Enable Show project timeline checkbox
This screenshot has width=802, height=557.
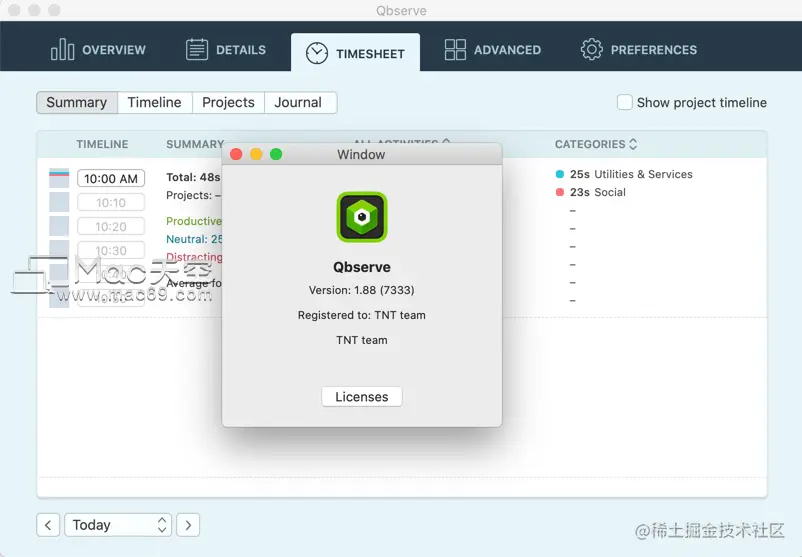click(x=625, y=102)
